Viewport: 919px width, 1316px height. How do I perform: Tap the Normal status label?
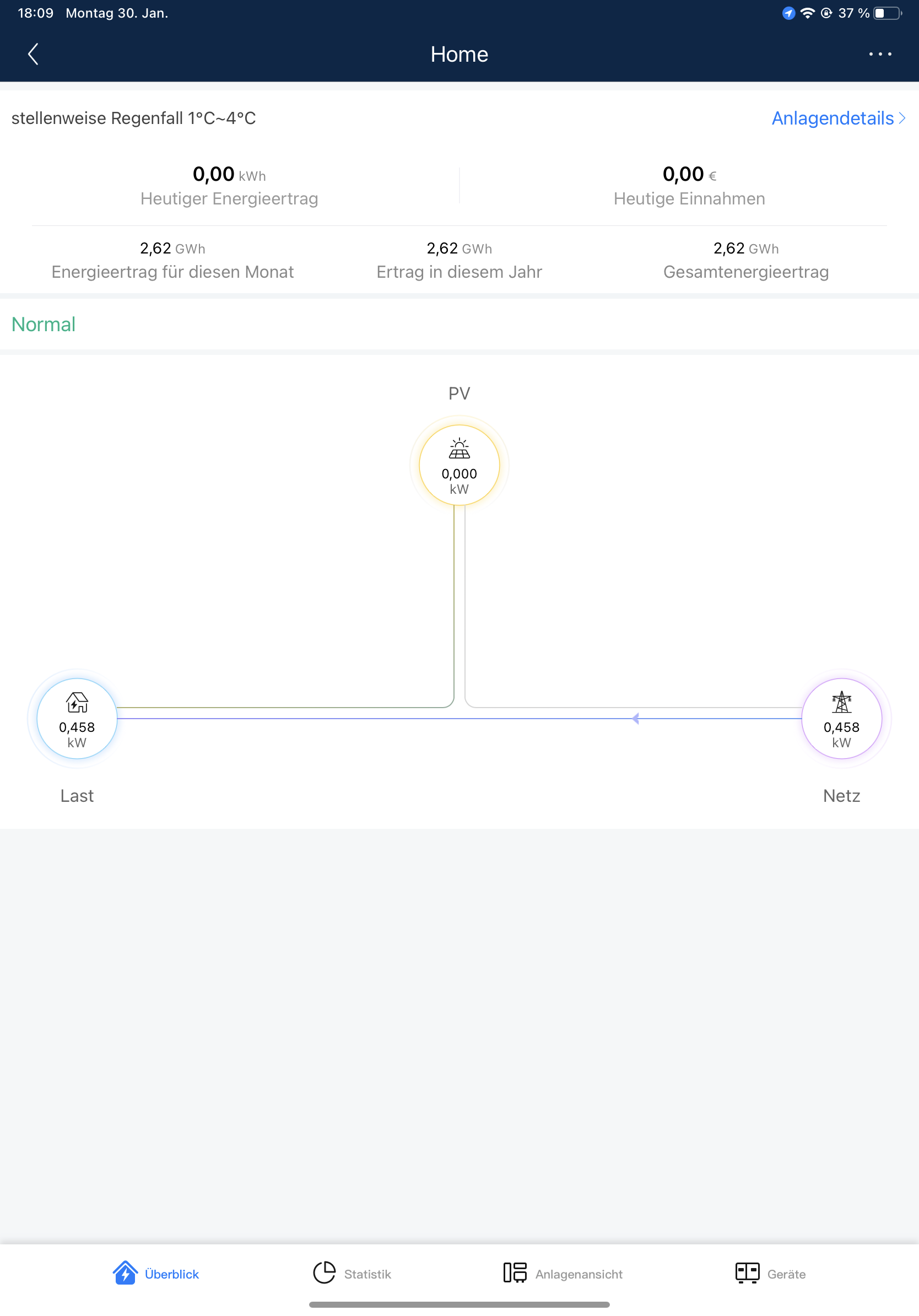click(44, 325)
